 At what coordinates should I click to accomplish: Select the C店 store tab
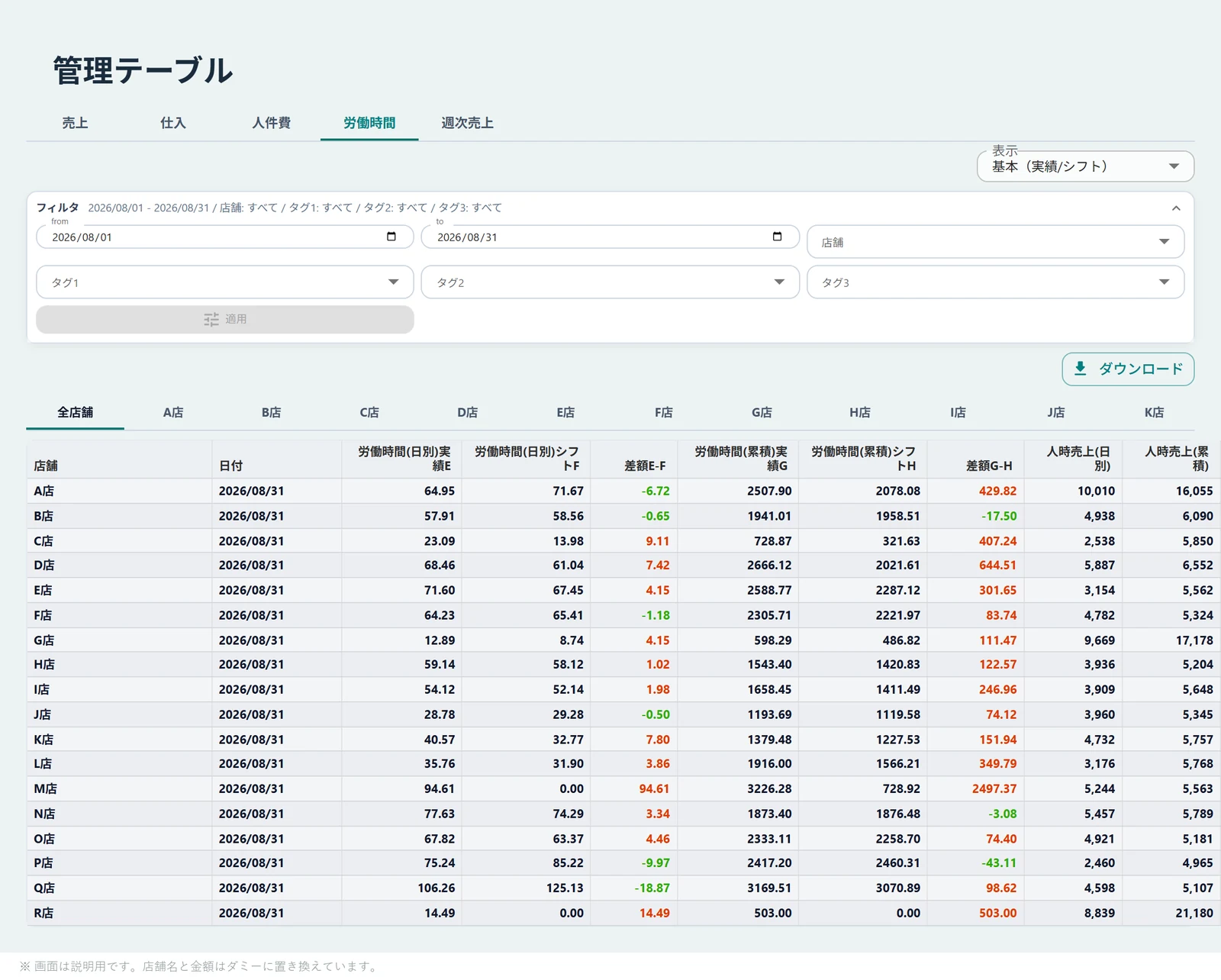click(369, 412)
